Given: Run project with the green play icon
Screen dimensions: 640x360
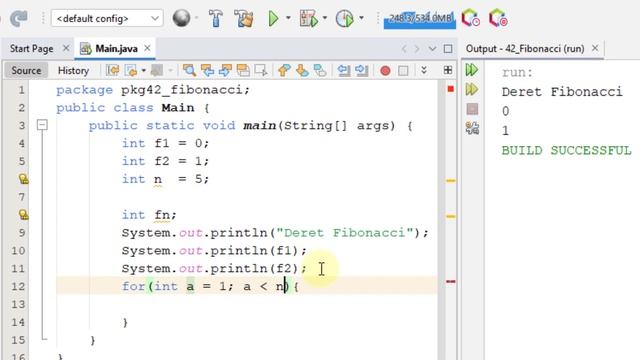Looking at the screenshot, I should tap(273, 18).
